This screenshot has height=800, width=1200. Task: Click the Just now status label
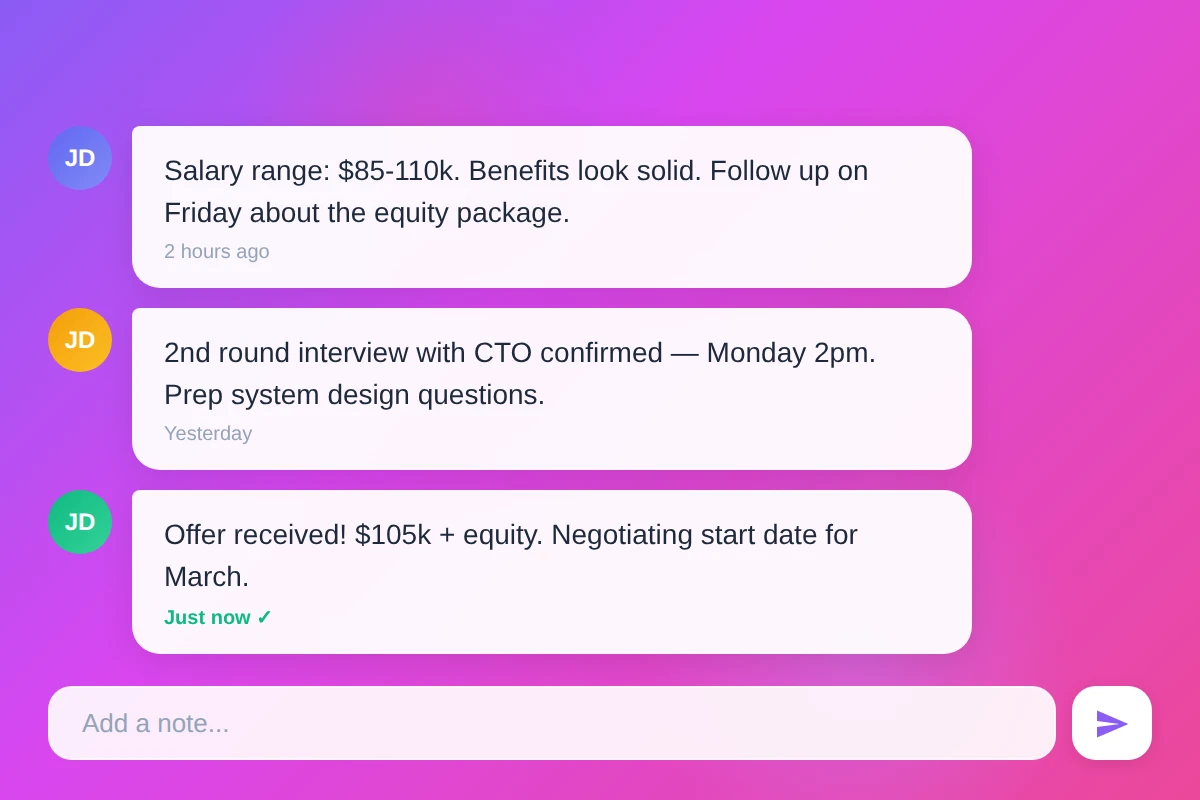(206, 617)
